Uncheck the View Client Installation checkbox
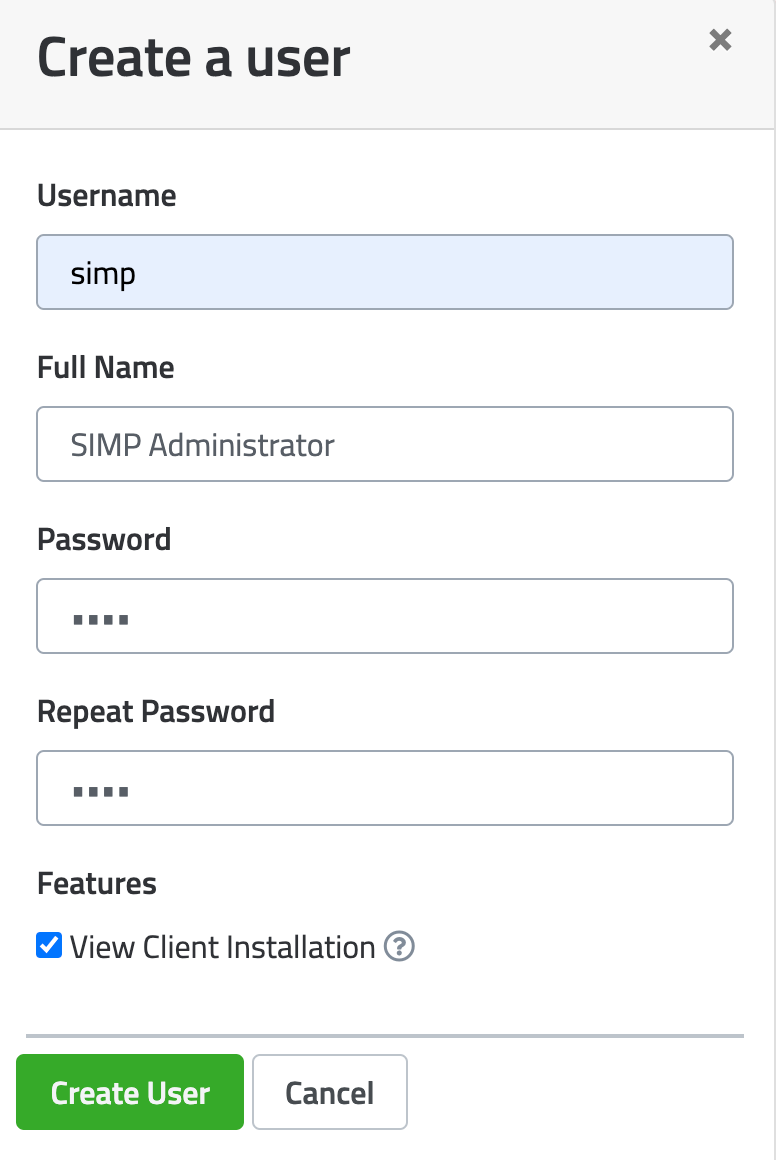776x1160 pixels. [x=49, y=945]
